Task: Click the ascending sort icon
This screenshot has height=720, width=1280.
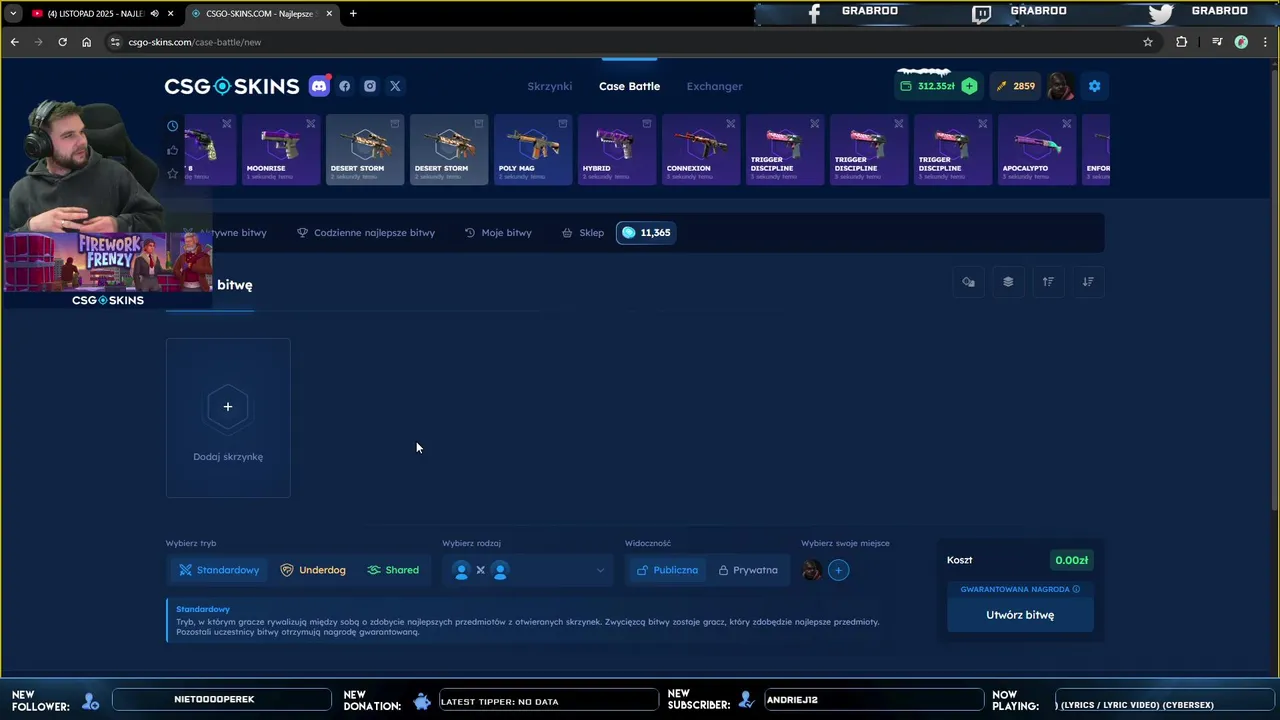Action: point(1048,282)
